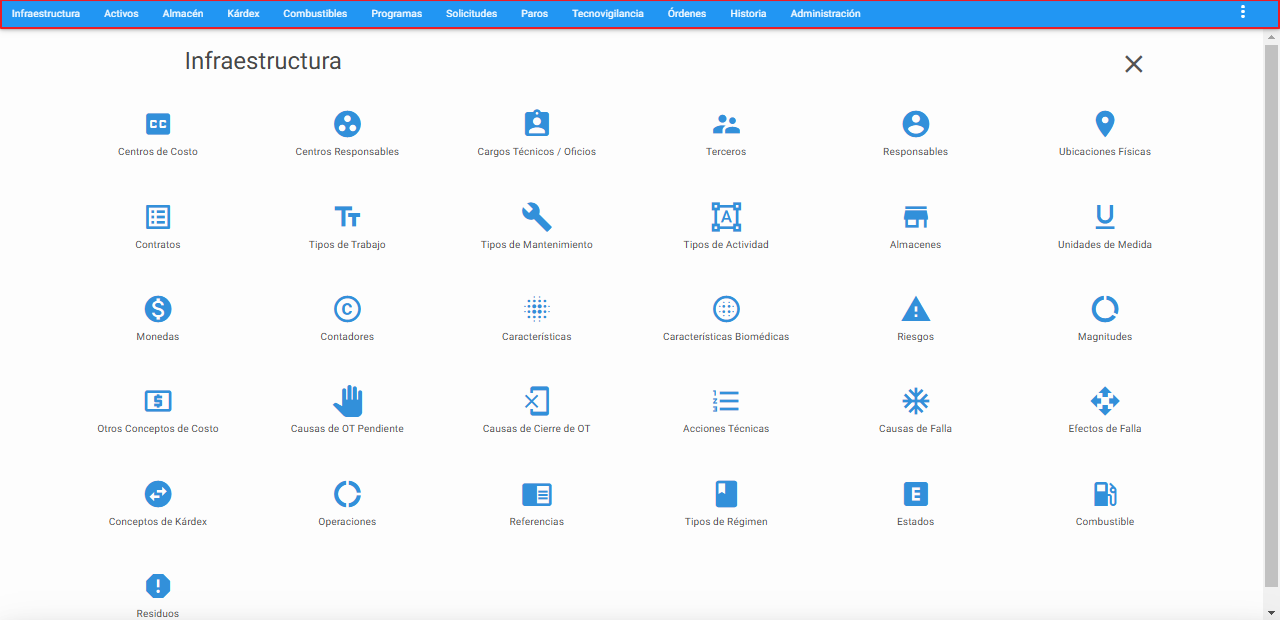Open the Responsables person icon
Viewport: 1280px width, 620px height.
pos(916,124)
